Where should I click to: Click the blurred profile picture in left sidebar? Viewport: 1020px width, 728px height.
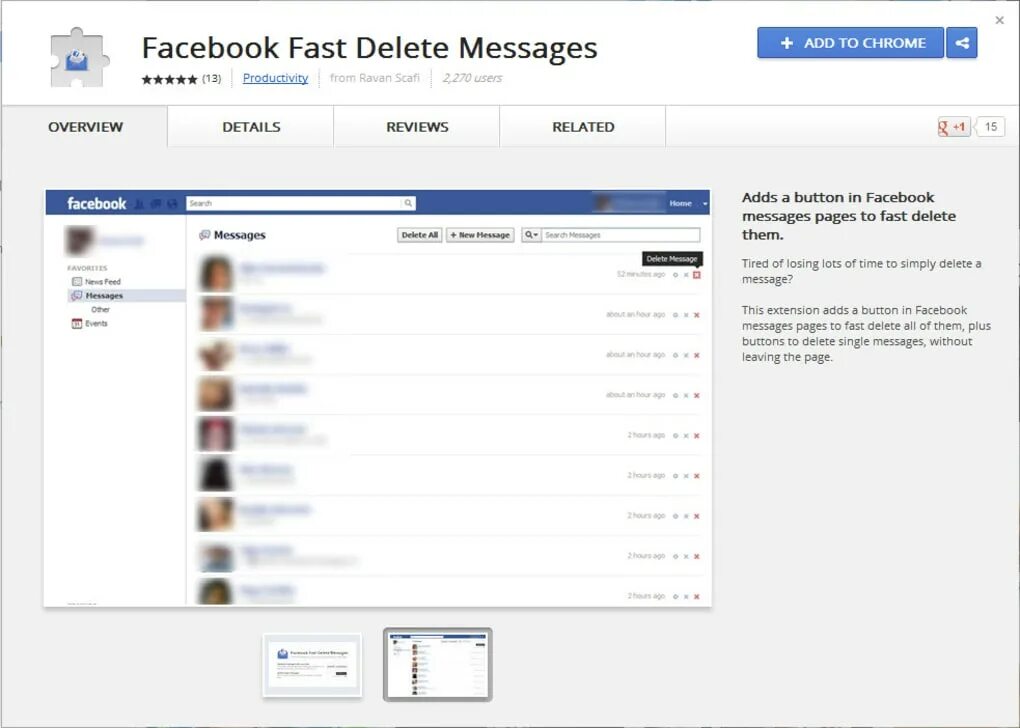pyautogui.click(x=80, y=241)
